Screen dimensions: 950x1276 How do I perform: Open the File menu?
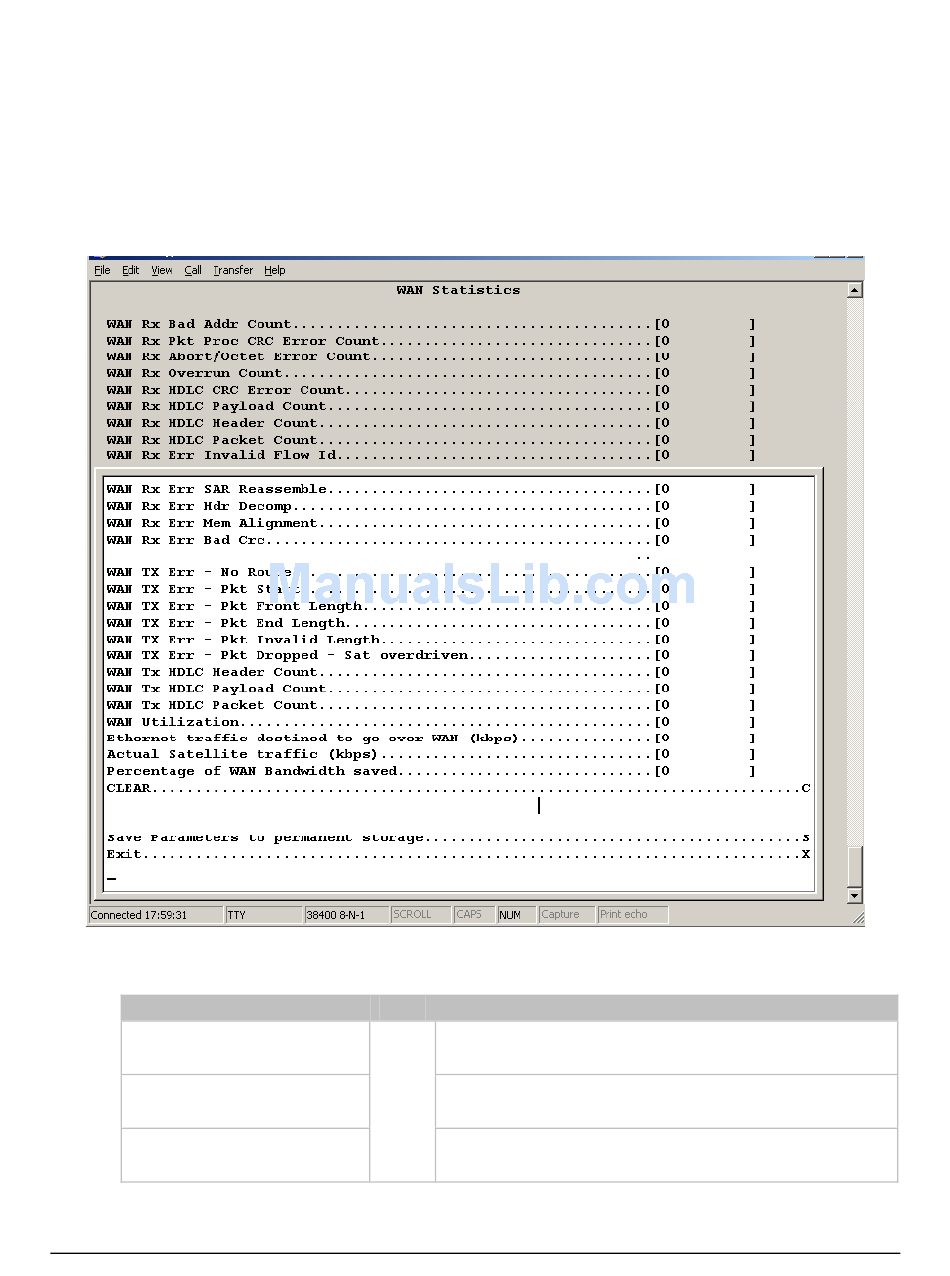tap(102, 270)
